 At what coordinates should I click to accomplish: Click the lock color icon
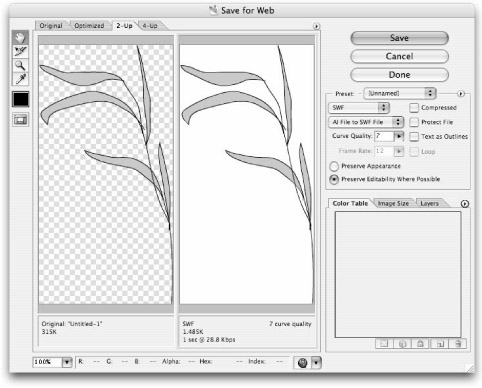coord(420,343)
